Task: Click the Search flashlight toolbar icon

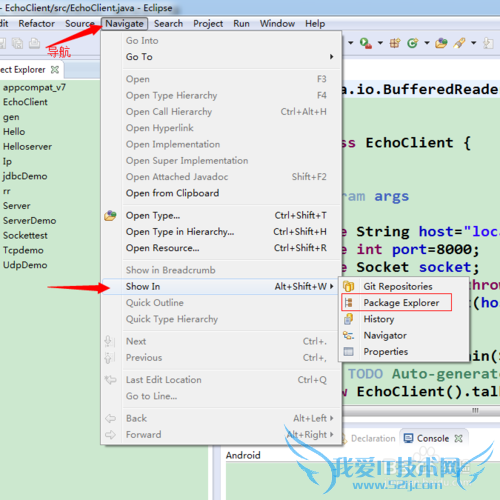Action: click(x=459, y=43)
